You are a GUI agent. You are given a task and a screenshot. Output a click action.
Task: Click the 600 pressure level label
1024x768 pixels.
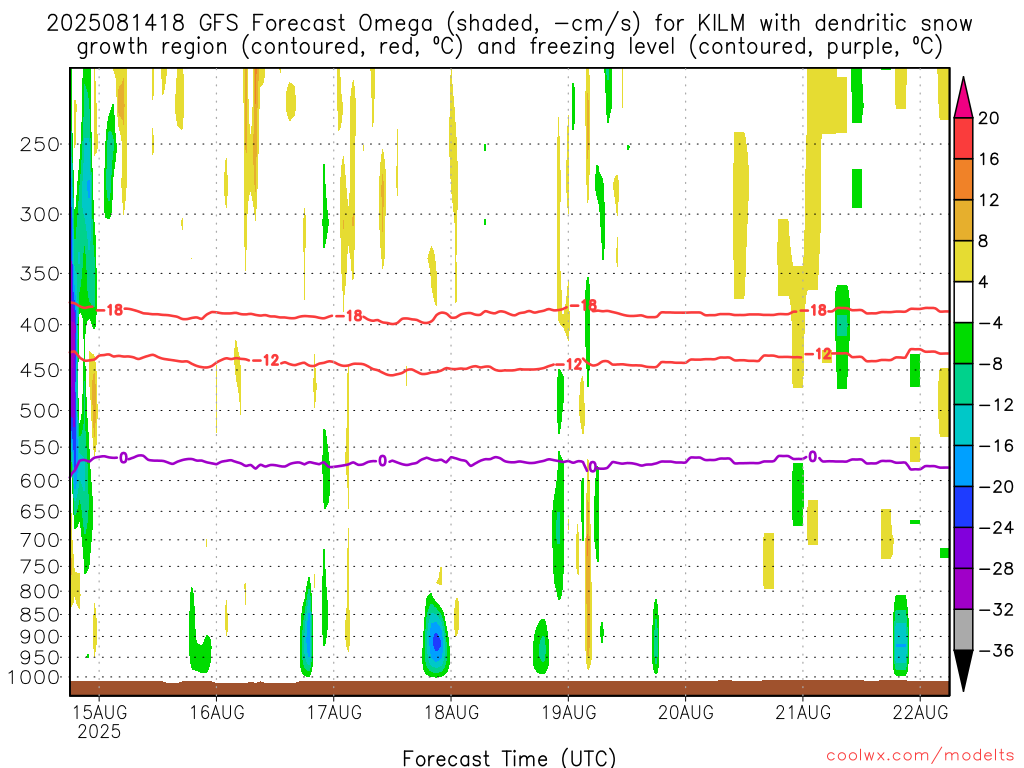point(40,481)
